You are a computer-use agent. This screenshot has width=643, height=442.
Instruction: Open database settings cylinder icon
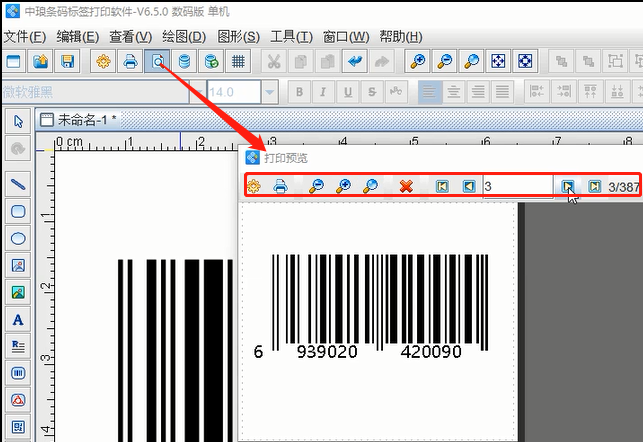click(185, 62)
